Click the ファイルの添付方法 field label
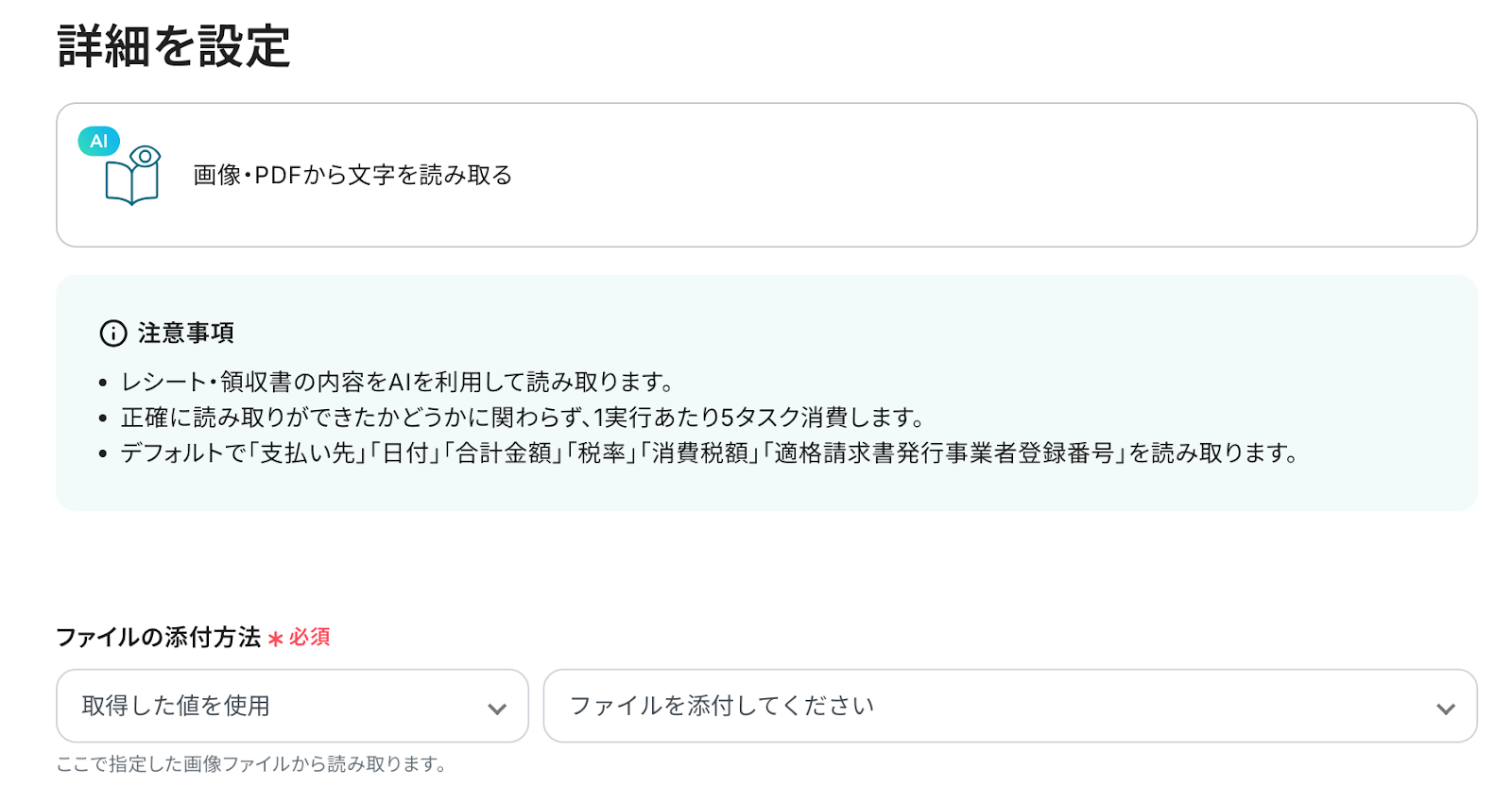Image resolution: width=1512 pixels, height=803 pixels. coord(158,638)
